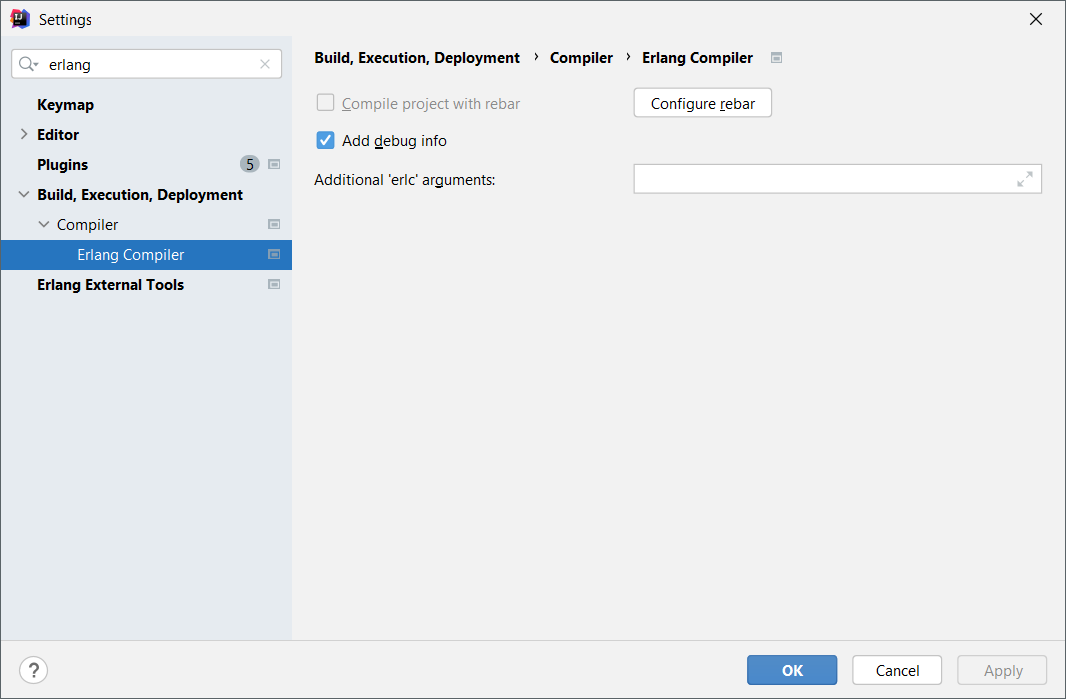Select Keymap in settings tree
Screen dimensions: 1066x699
pyautogui.click(x=65, y=105)
